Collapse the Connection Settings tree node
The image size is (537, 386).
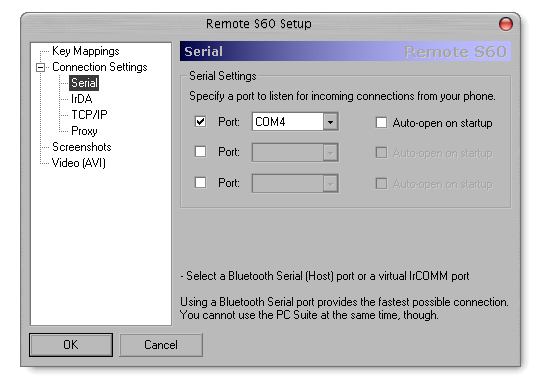(40, 67)
